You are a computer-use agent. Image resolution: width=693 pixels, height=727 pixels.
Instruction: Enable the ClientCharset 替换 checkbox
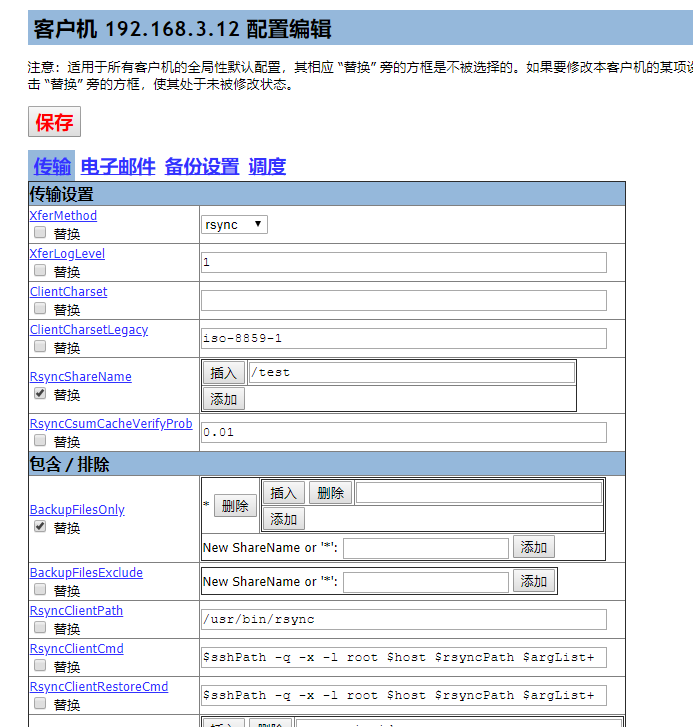point(40,308)
